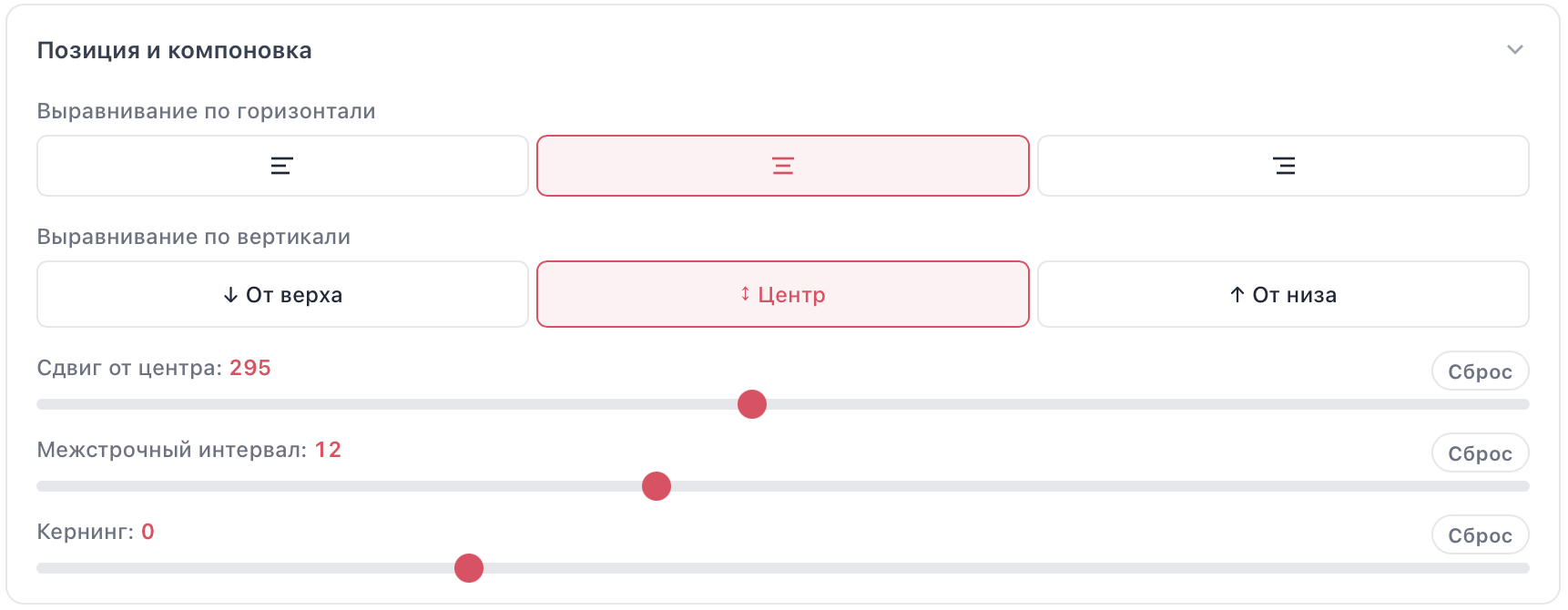Select center horizontal alignment icon

point(783,166)
